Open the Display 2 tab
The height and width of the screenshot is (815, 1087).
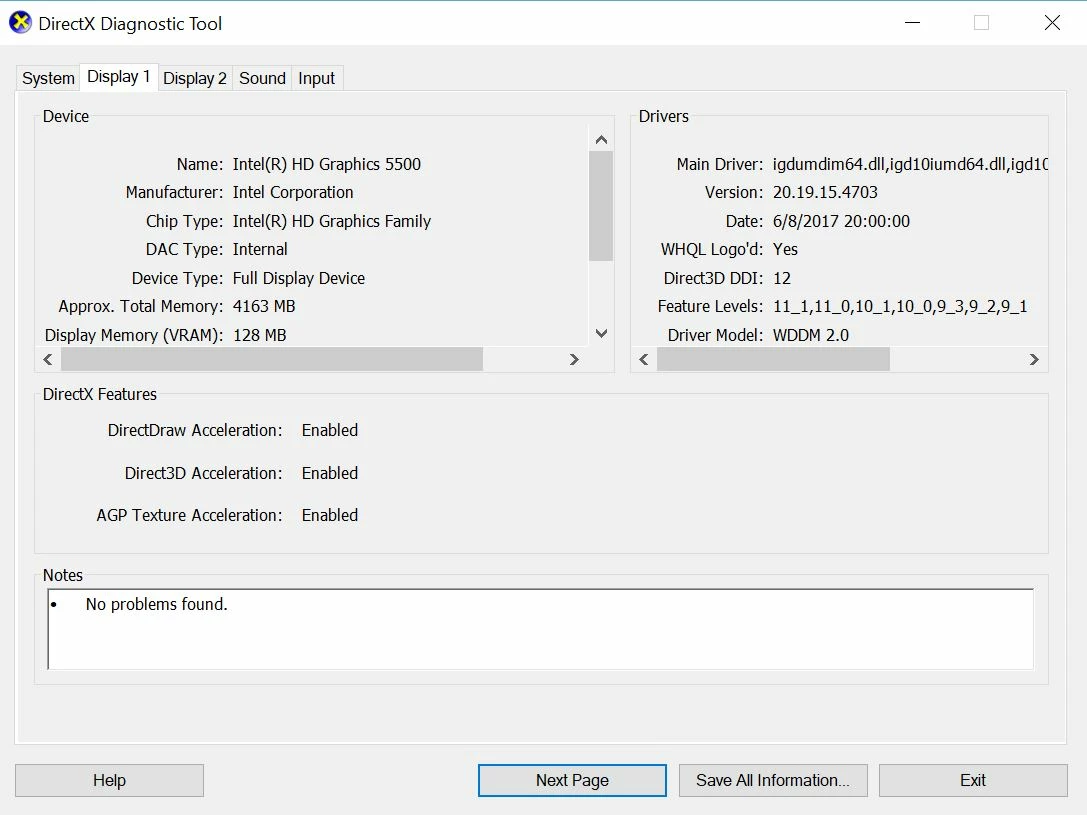pyautogui.click(x=195, y=78)
